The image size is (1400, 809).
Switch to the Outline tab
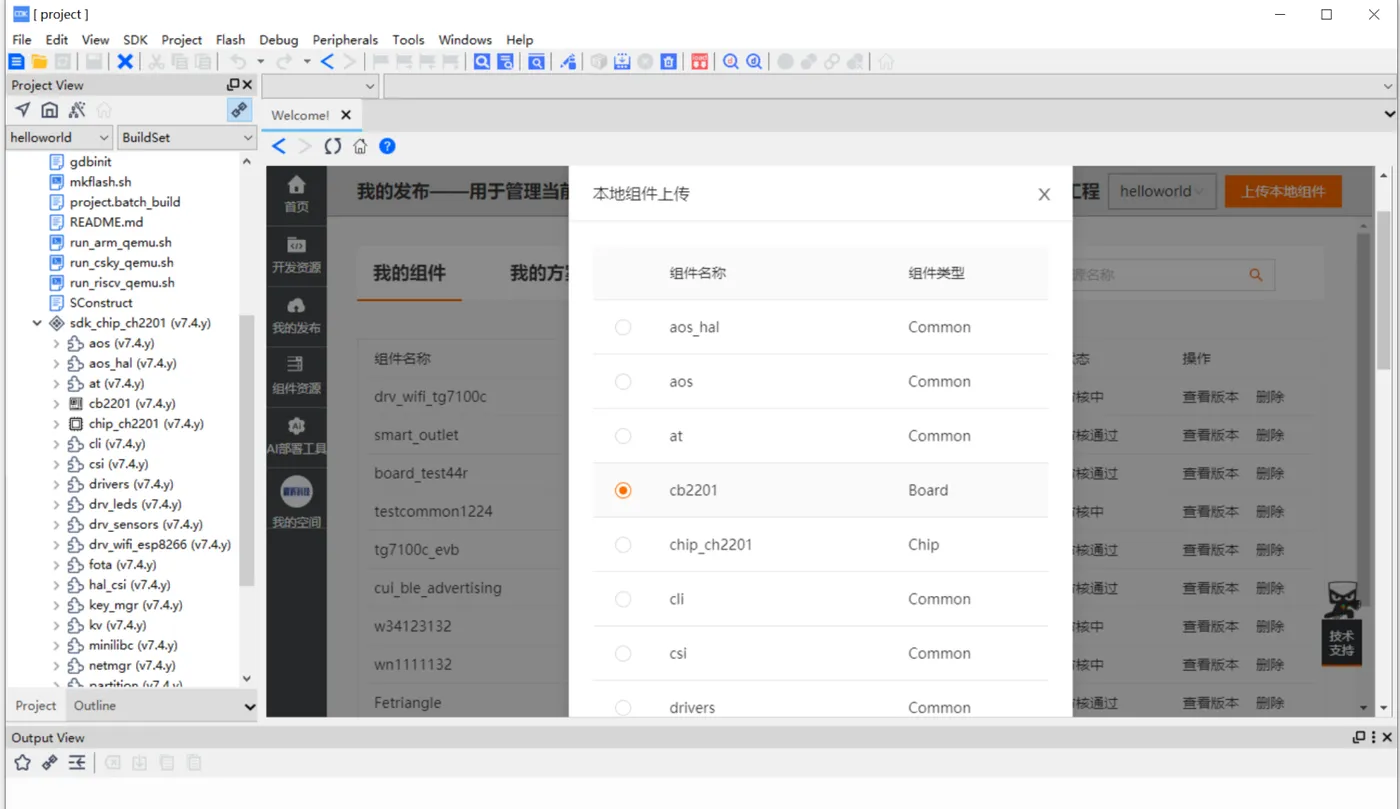coord(95,706)
